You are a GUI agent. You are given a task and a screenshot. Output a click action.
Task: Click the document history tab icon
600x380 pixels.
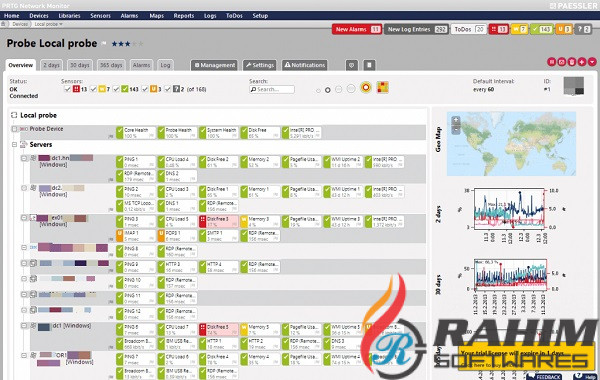[369, 65]
